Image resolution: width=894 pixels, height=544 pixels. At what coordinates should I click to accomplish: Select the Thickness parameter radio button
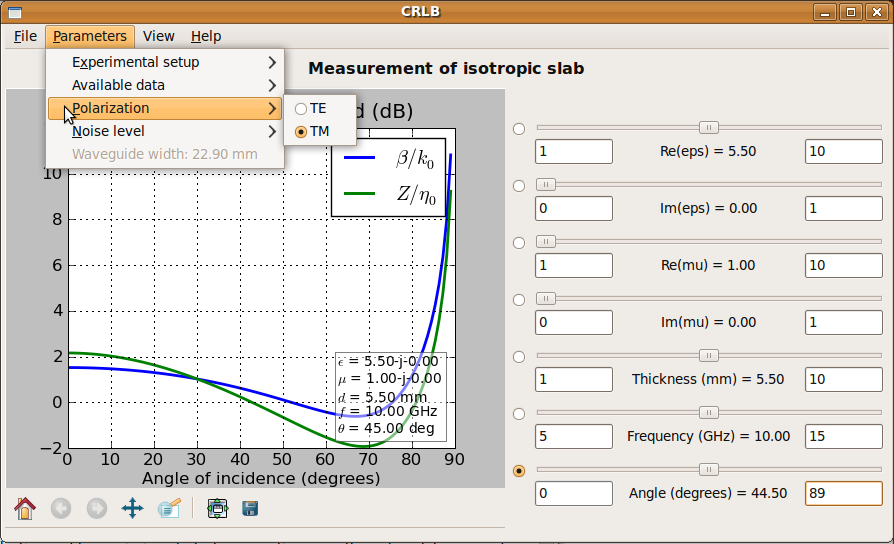518,357
